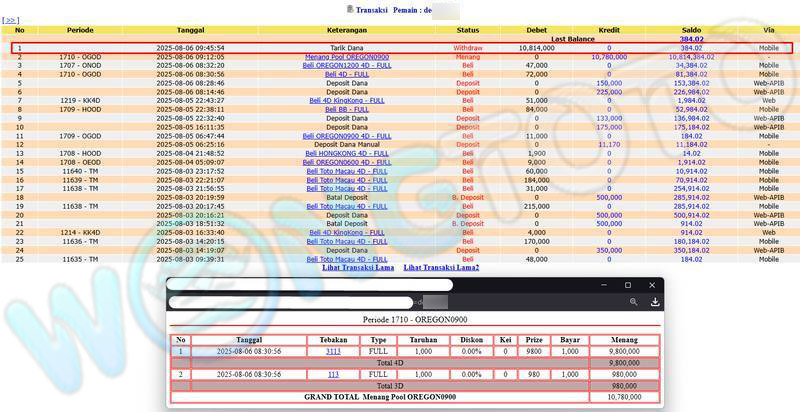Select Periode 1710 - OREGON0900 popup title
This screenshot has height=412, width=800.
point(415,320)
